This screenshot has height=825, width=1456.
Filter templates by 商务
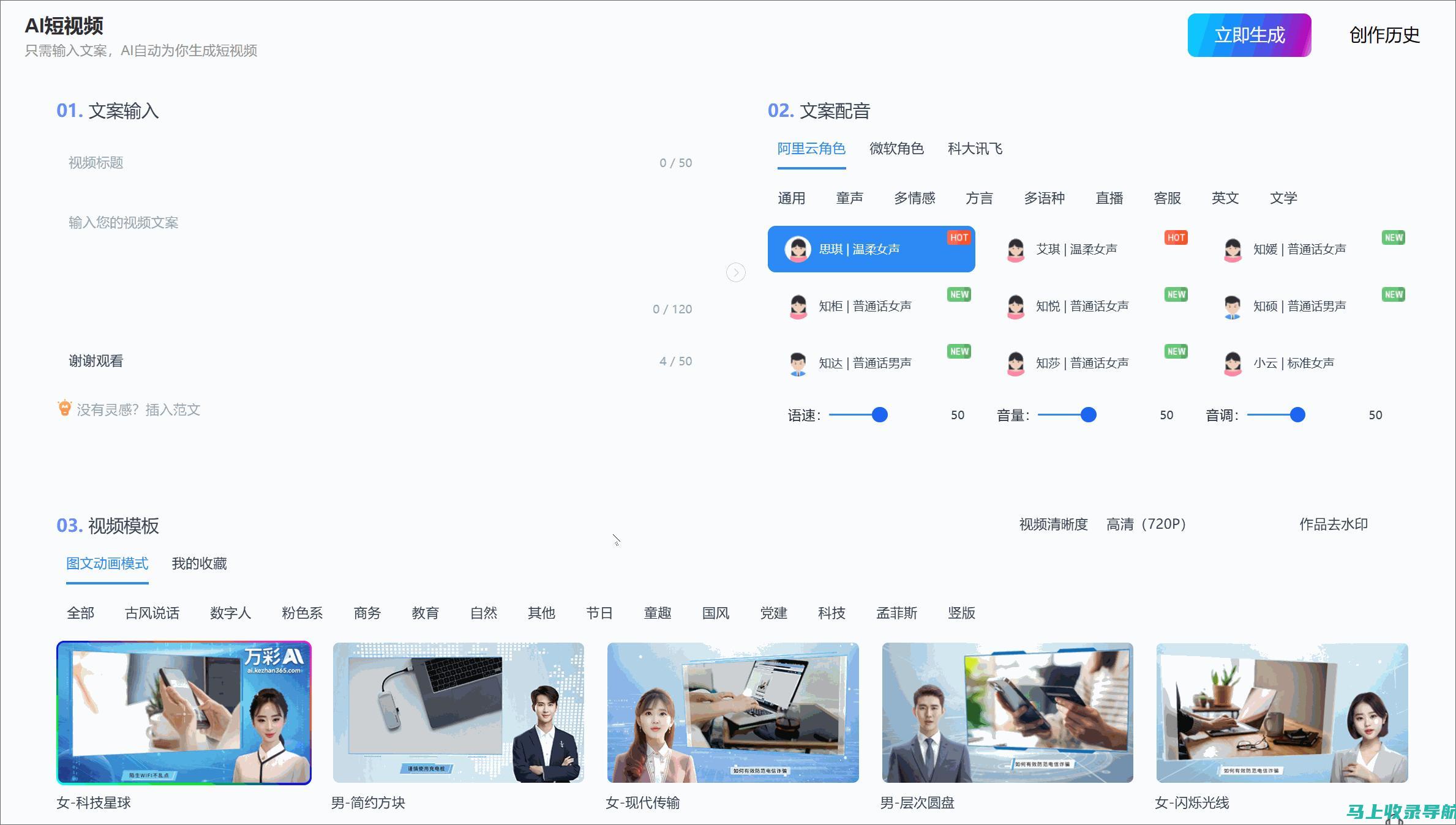367,613
